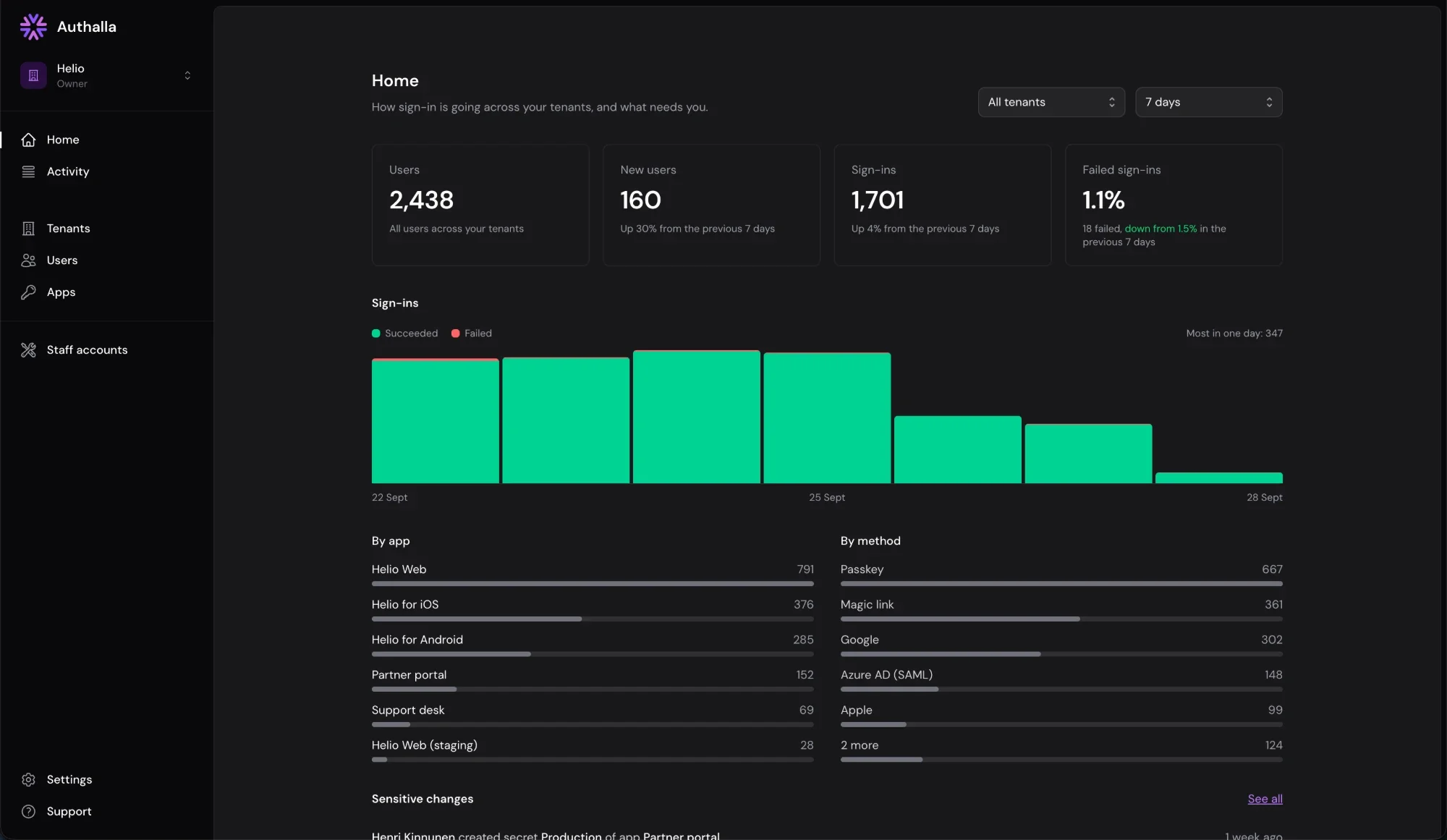Screen dimensions: 1447x840
Task: Click the Failed sign-ins 1.1% card
Action: [1174, 205]
